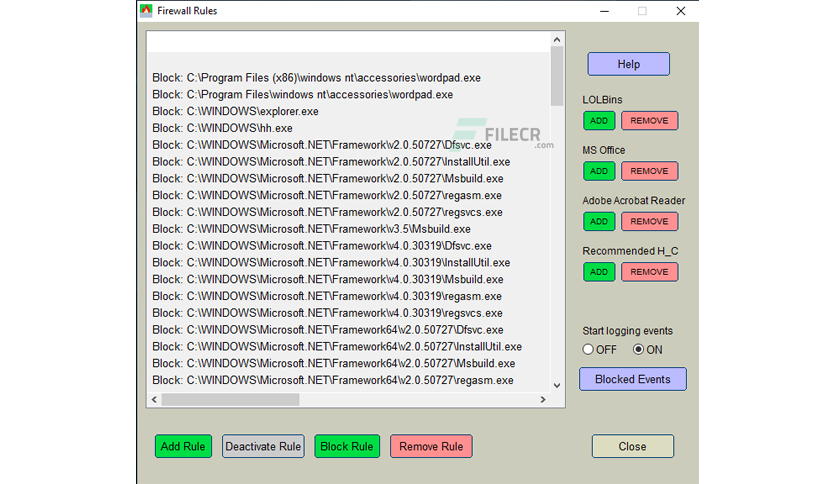Open the Blocked Events list
Screen dimensions: 836x484
click(x=633, y=379)
